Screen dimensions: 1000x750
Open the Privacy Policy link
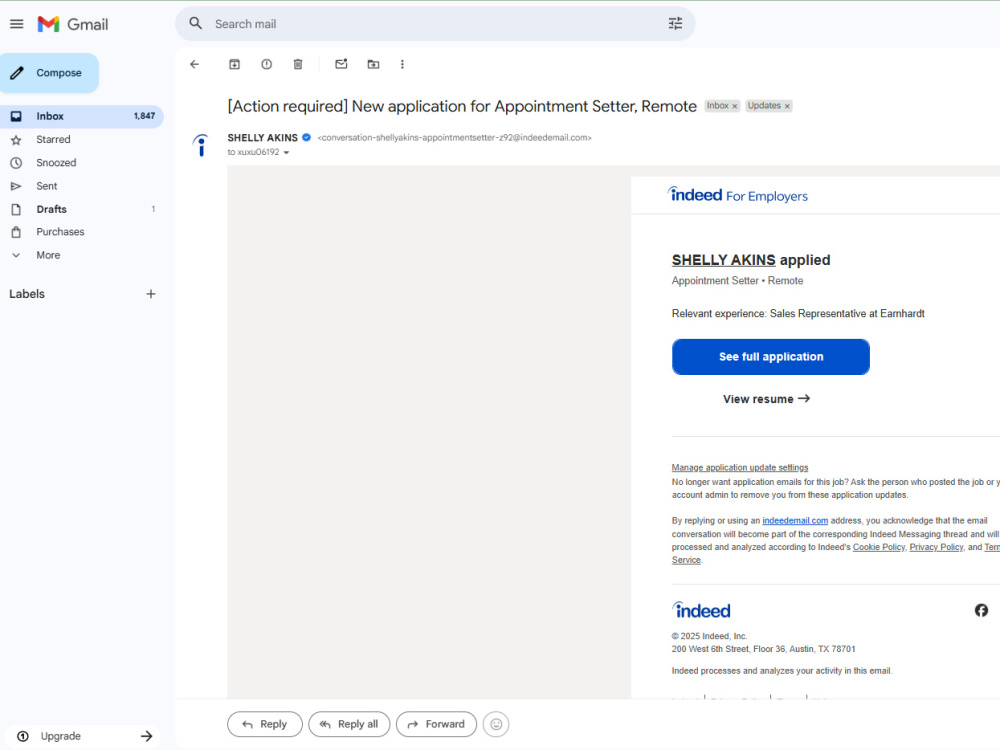[x=936, y=547]
